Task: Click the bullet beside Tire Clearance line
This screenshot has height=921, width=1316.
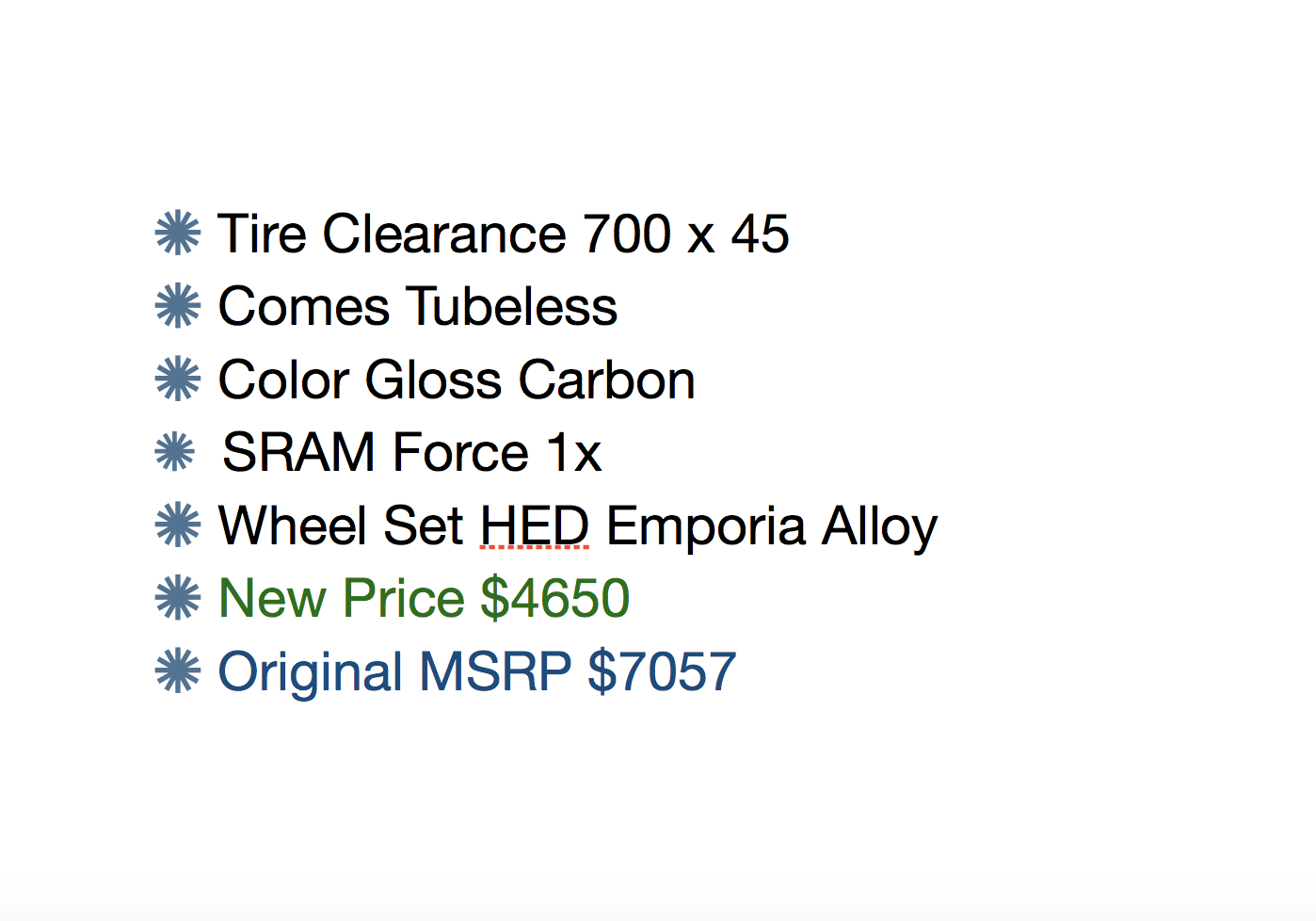Action: (178, 233)
